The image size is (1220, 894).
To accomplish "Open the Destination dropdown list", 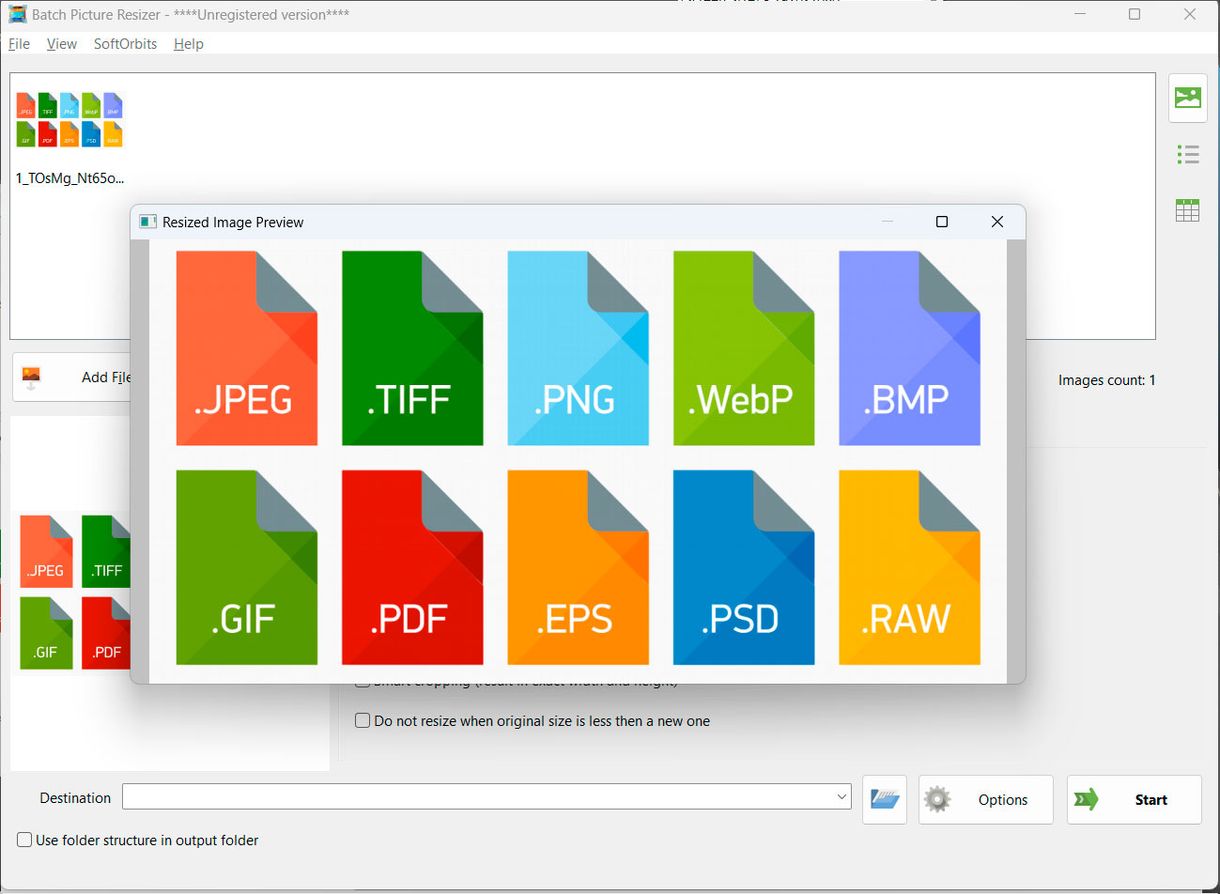I will [x=840, y=797].
